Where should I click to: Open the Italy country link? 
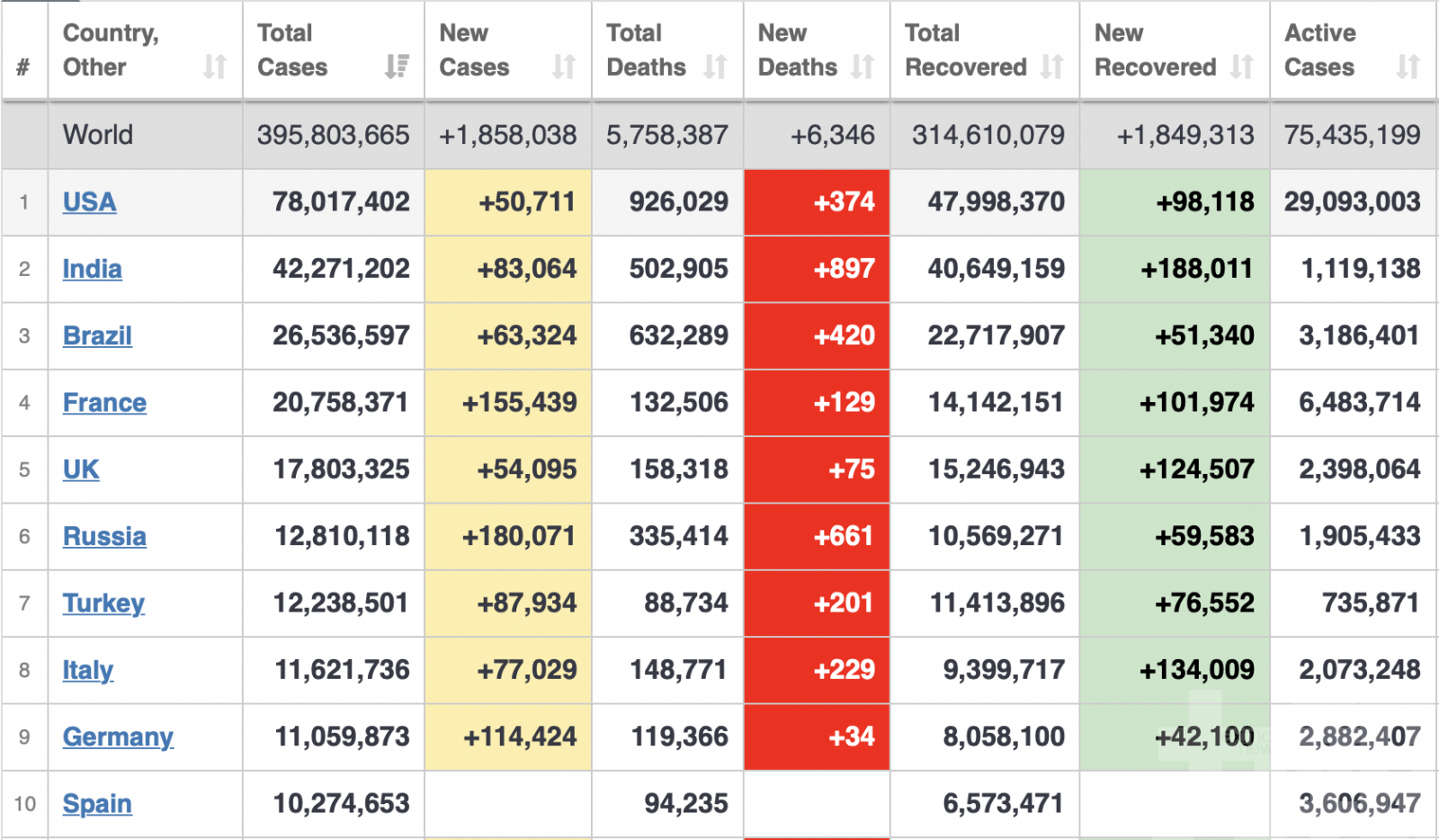click(87, 670)
